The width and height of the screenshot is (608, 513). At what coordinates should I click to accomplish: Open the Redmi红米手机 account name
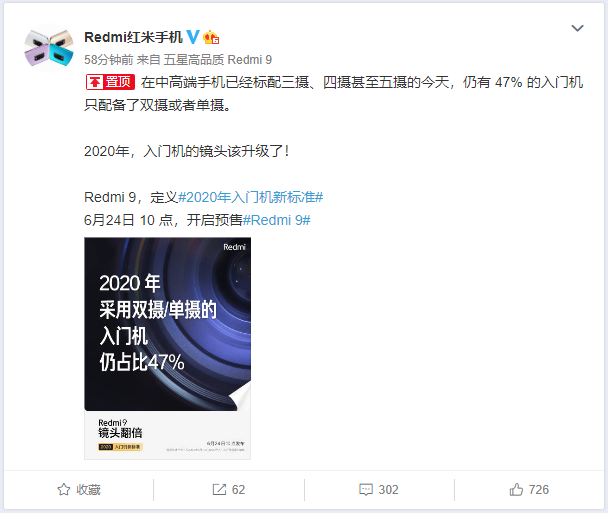coord(133,37)
